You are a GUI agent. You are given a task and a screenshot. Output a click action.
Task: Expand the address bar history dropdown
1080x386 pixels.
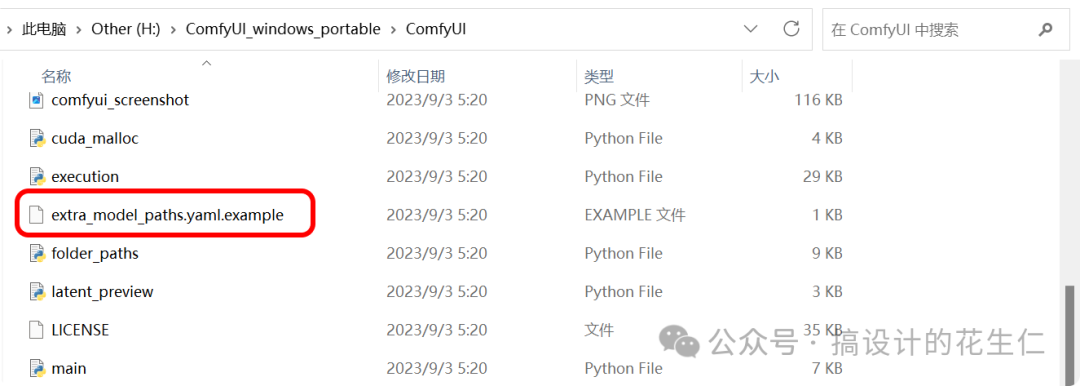tap(751, 29)
